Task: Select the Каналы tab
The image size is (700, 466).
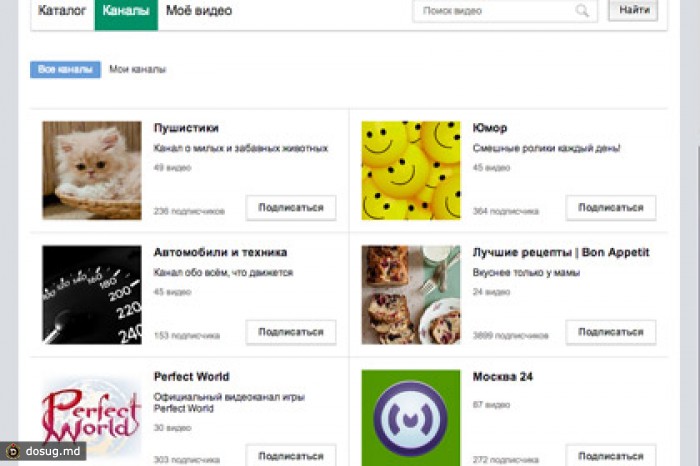Action: [x=126, y=11]
